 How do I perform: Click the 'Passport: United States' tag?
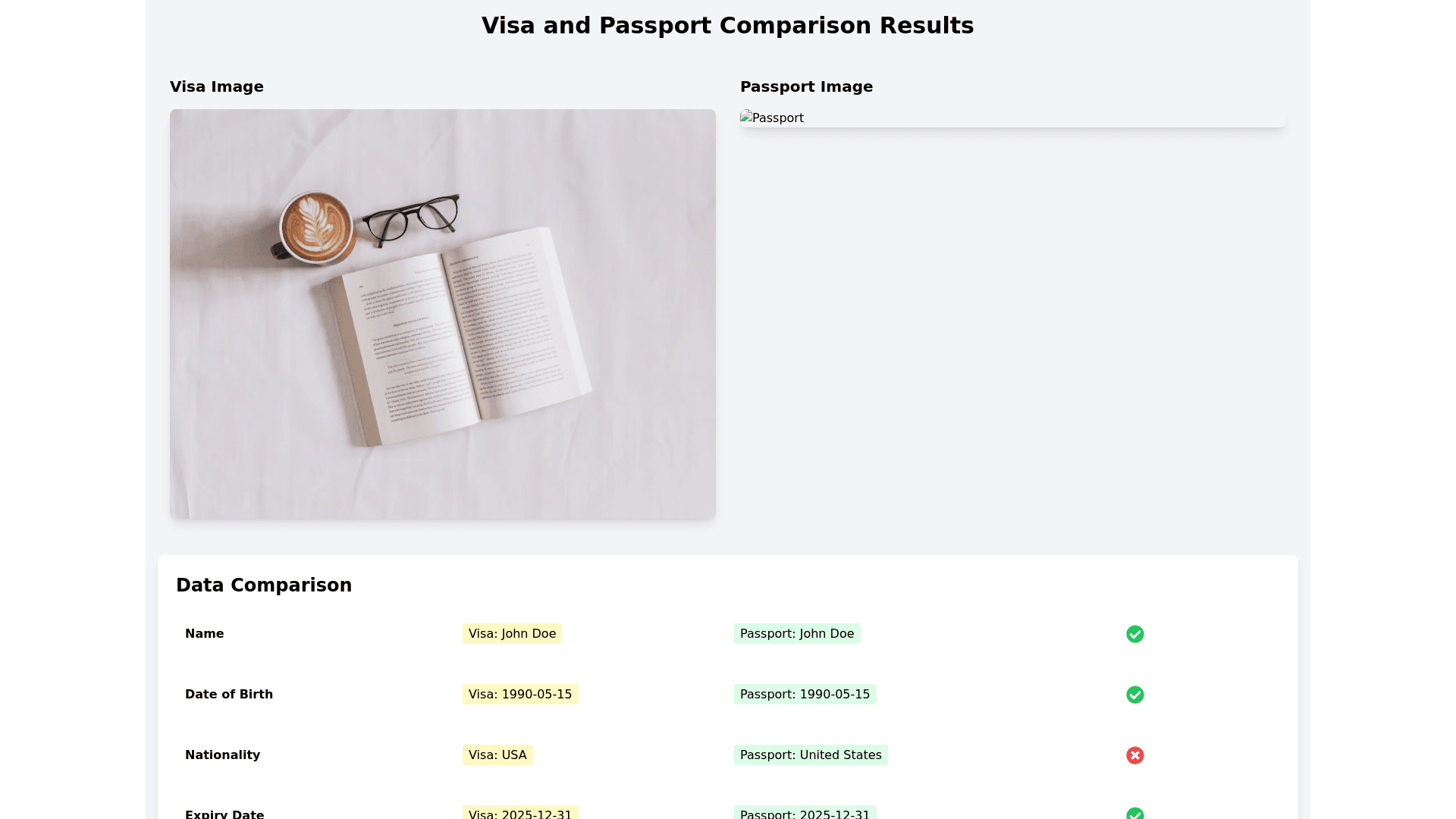click(x=811, y=755)
